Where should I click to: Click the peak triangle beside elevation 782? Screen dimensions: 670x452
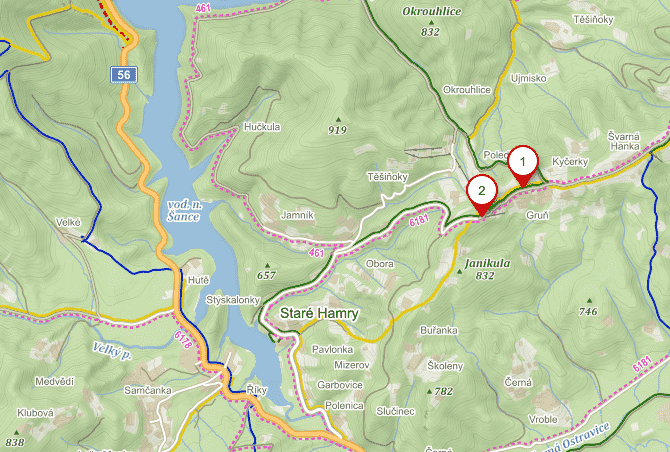[429, 391]
